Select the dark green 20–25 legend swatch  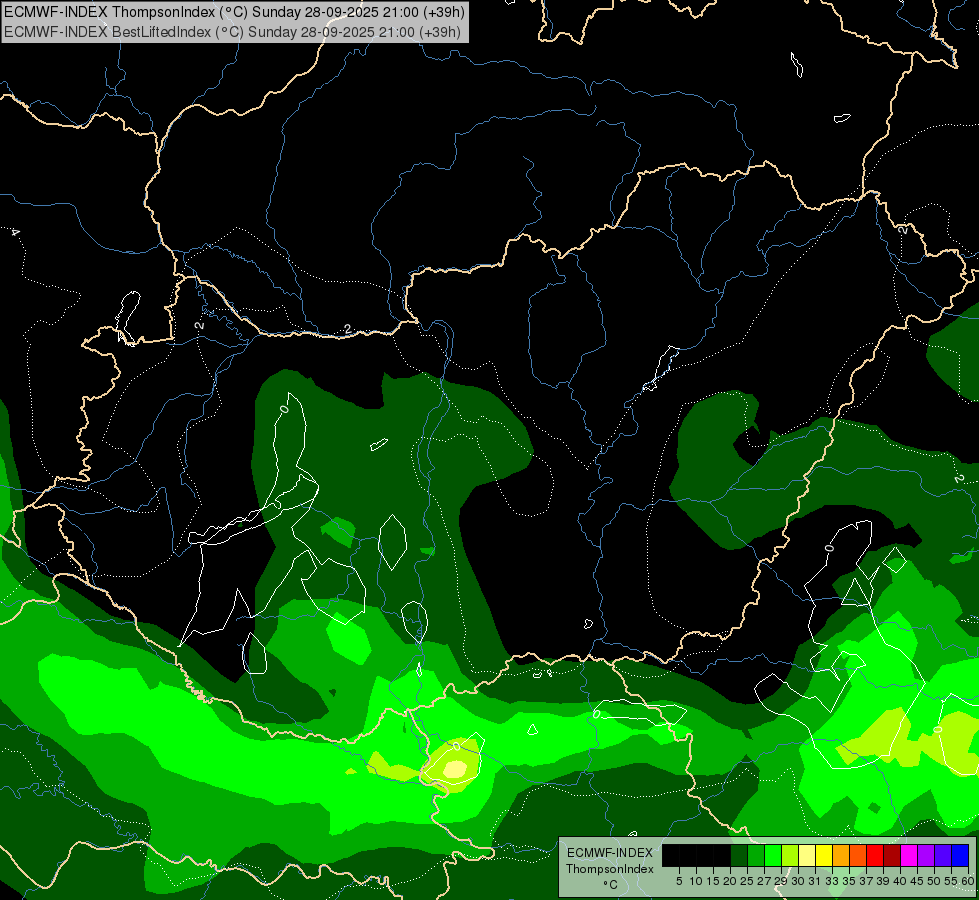pos(739,855)
